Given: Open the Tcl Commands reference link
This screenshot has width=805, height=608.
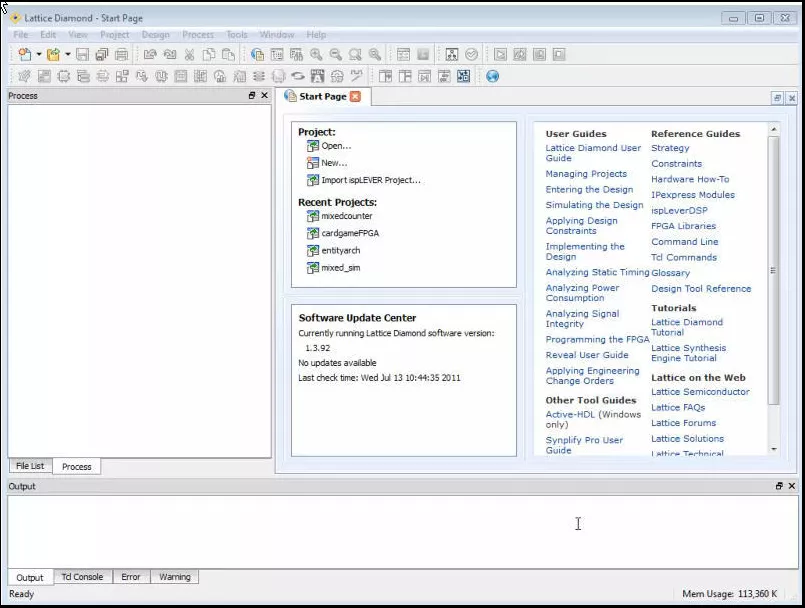Looking at the screenshot, I should point(684,257).
